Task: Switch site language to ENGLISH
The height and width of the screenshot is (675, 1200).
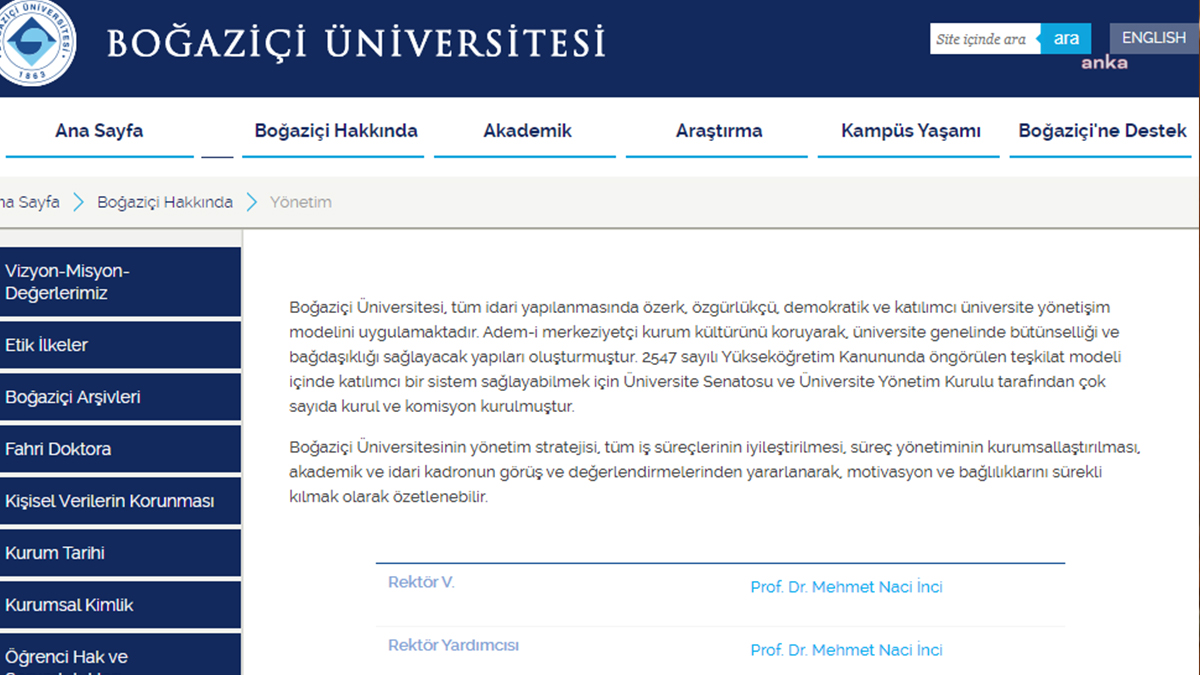Action: click(1153, 37)
